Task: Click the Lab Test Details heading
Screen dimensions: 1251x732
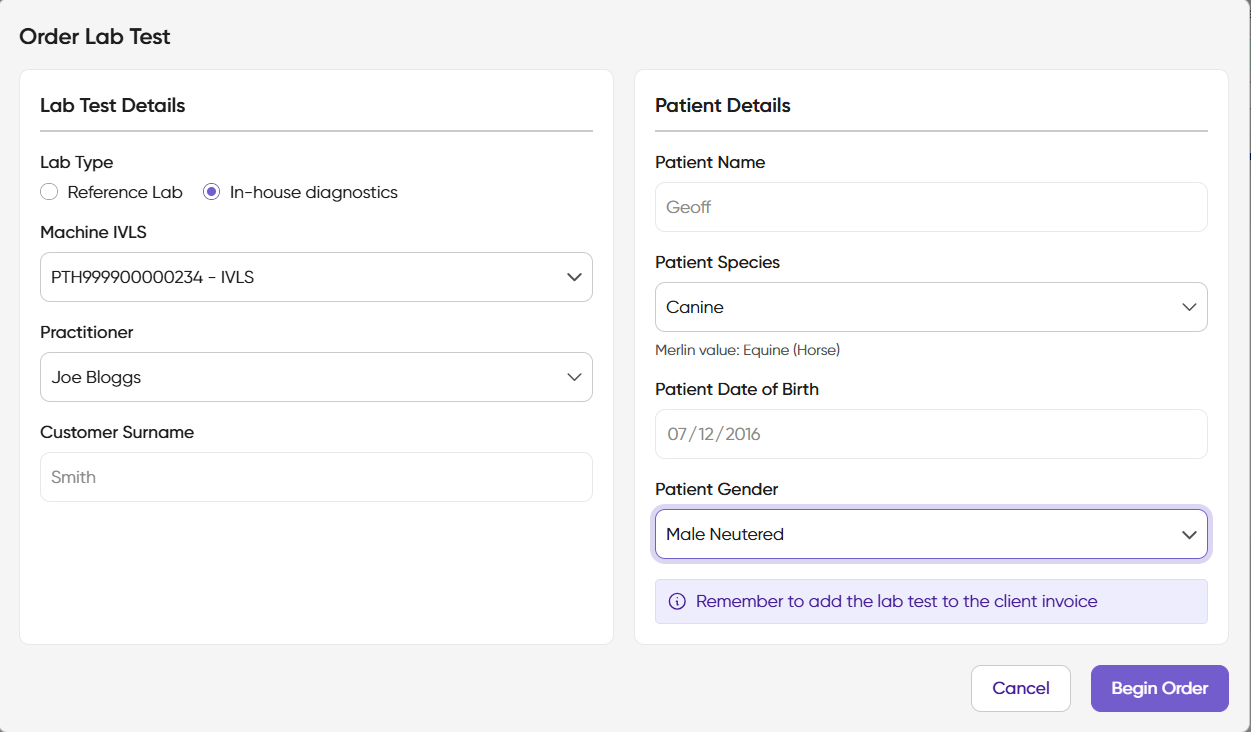Action: tap(112, 105)
